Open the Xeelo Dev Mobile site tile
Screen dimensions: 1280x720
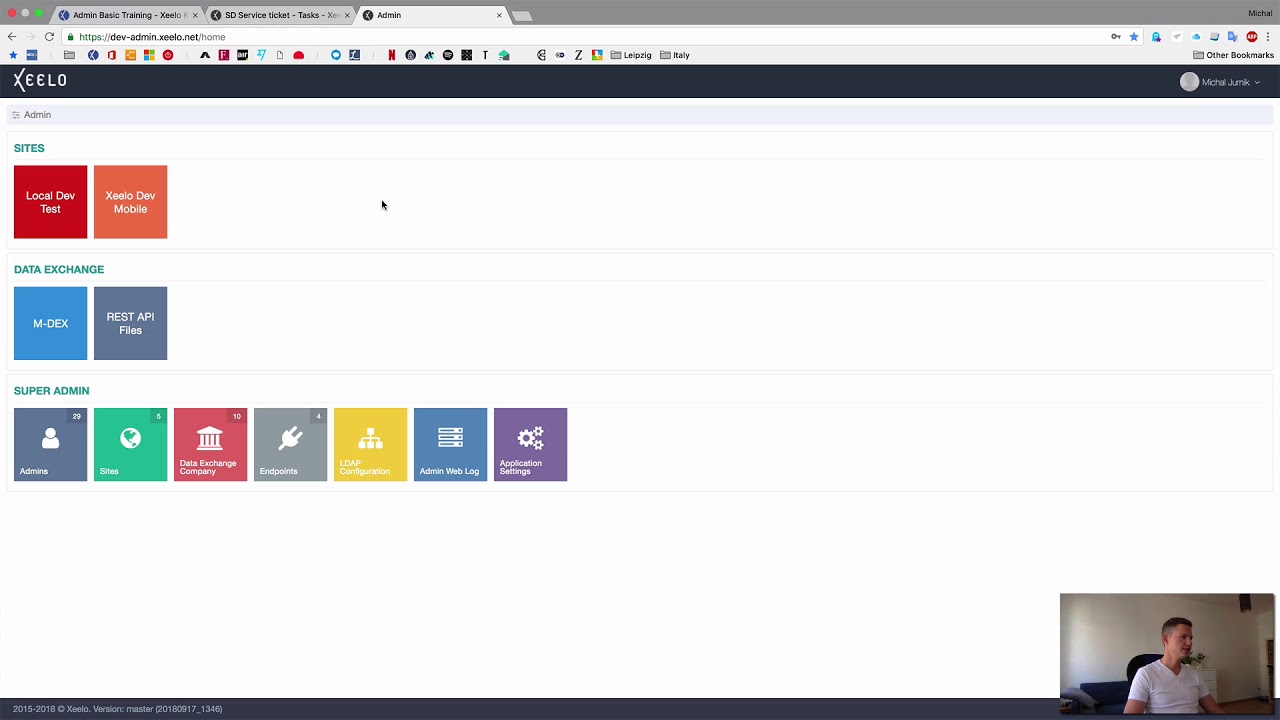[130, 202]
